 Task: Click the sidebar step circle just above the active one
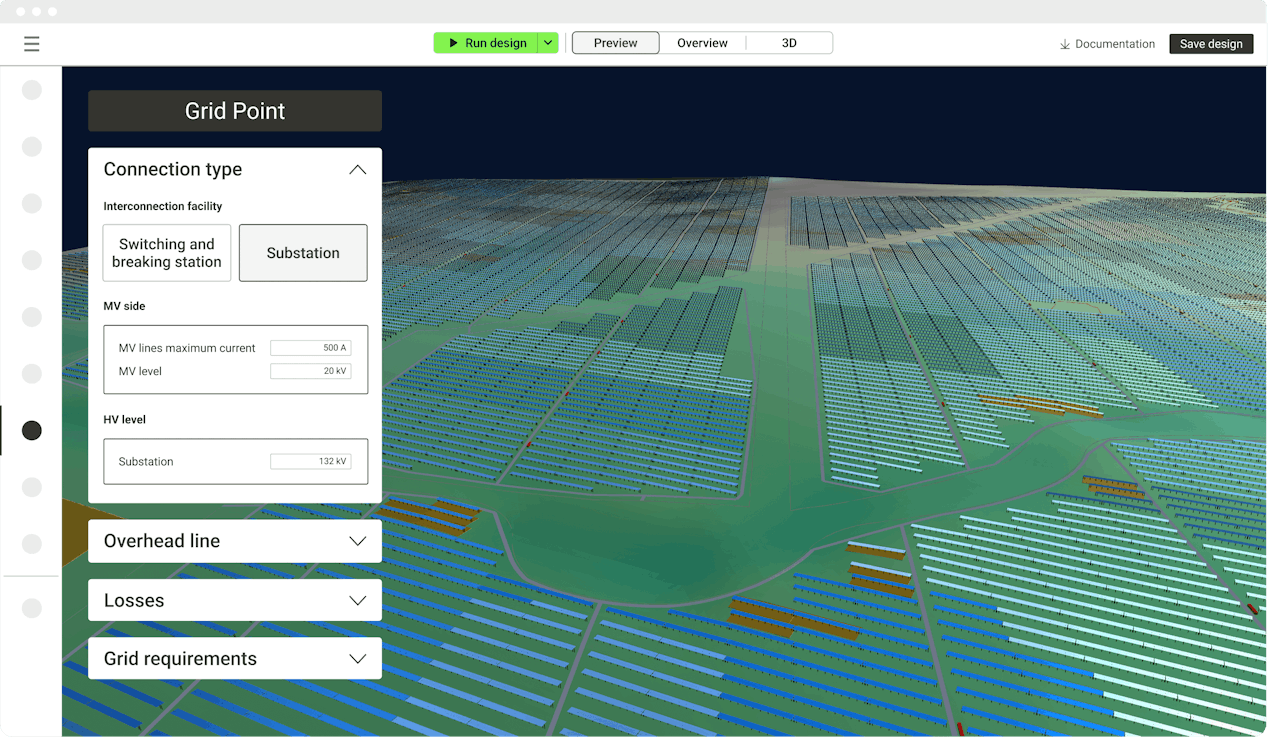[32, 374]
